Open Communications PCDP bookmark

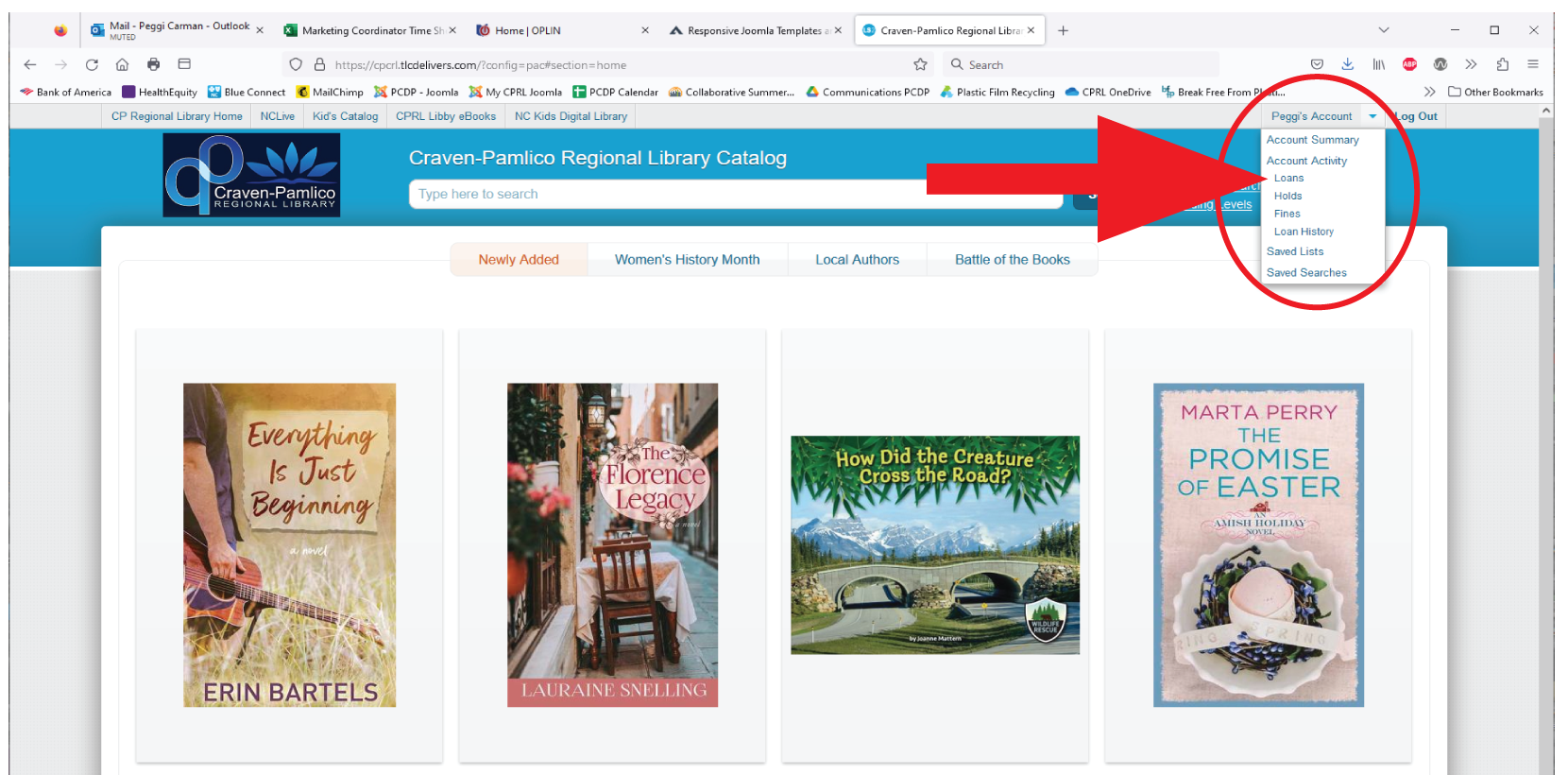867,92
